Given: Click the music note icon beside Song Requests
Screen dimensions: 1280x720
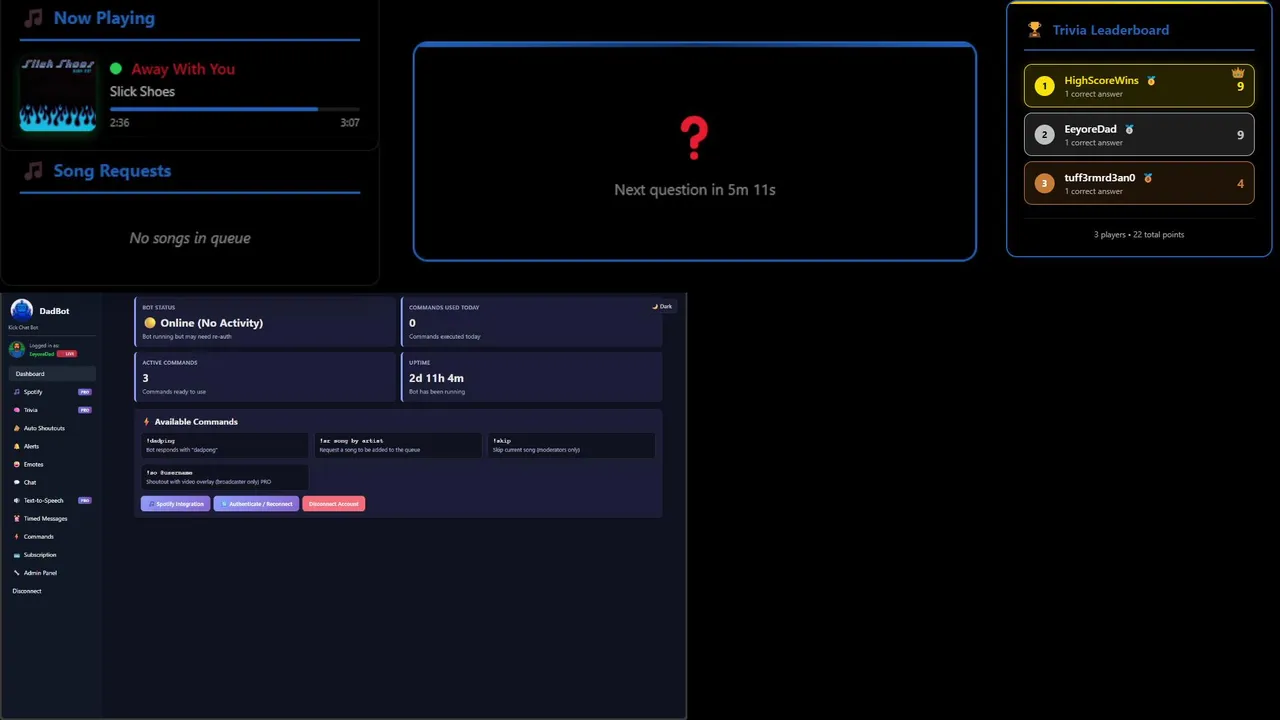Looking at the screenshot, I should point(34,171).
